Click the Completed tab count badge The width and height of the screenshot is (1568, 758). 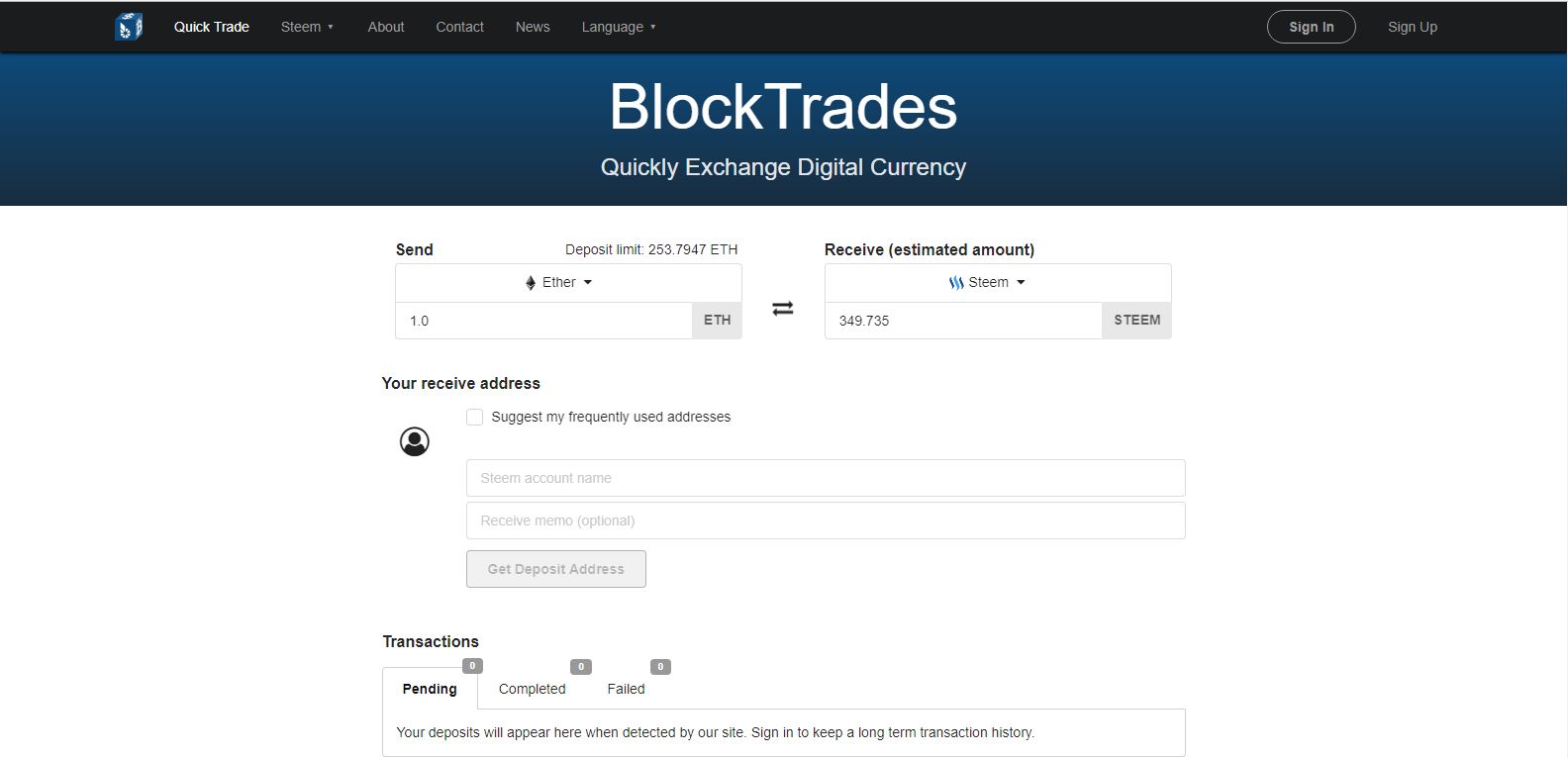[581, 667]
